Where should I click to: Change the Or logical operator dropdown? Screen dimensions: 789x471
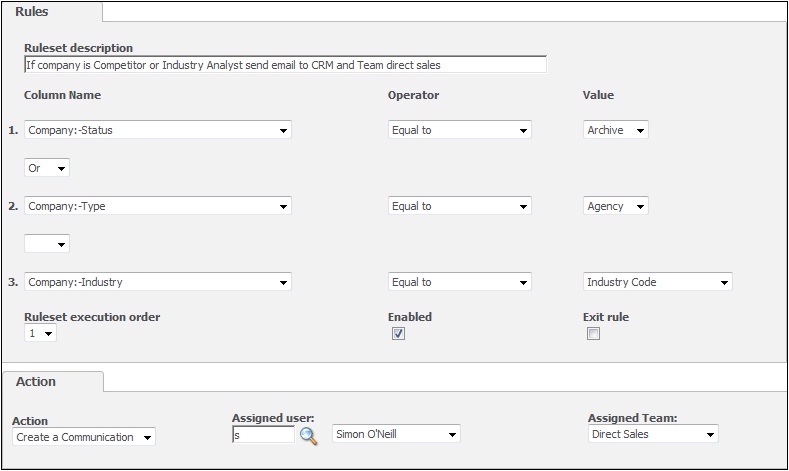pyautogui.click(x=47, y=168)
